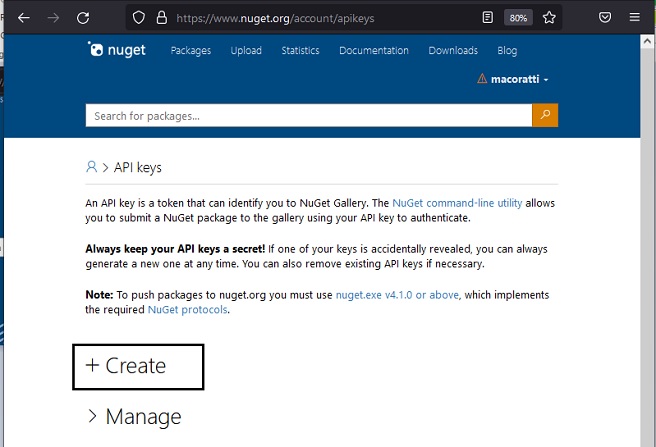Follow the NuGet protocols link
This screenshot has height=447, width=656.
[187, 310]
